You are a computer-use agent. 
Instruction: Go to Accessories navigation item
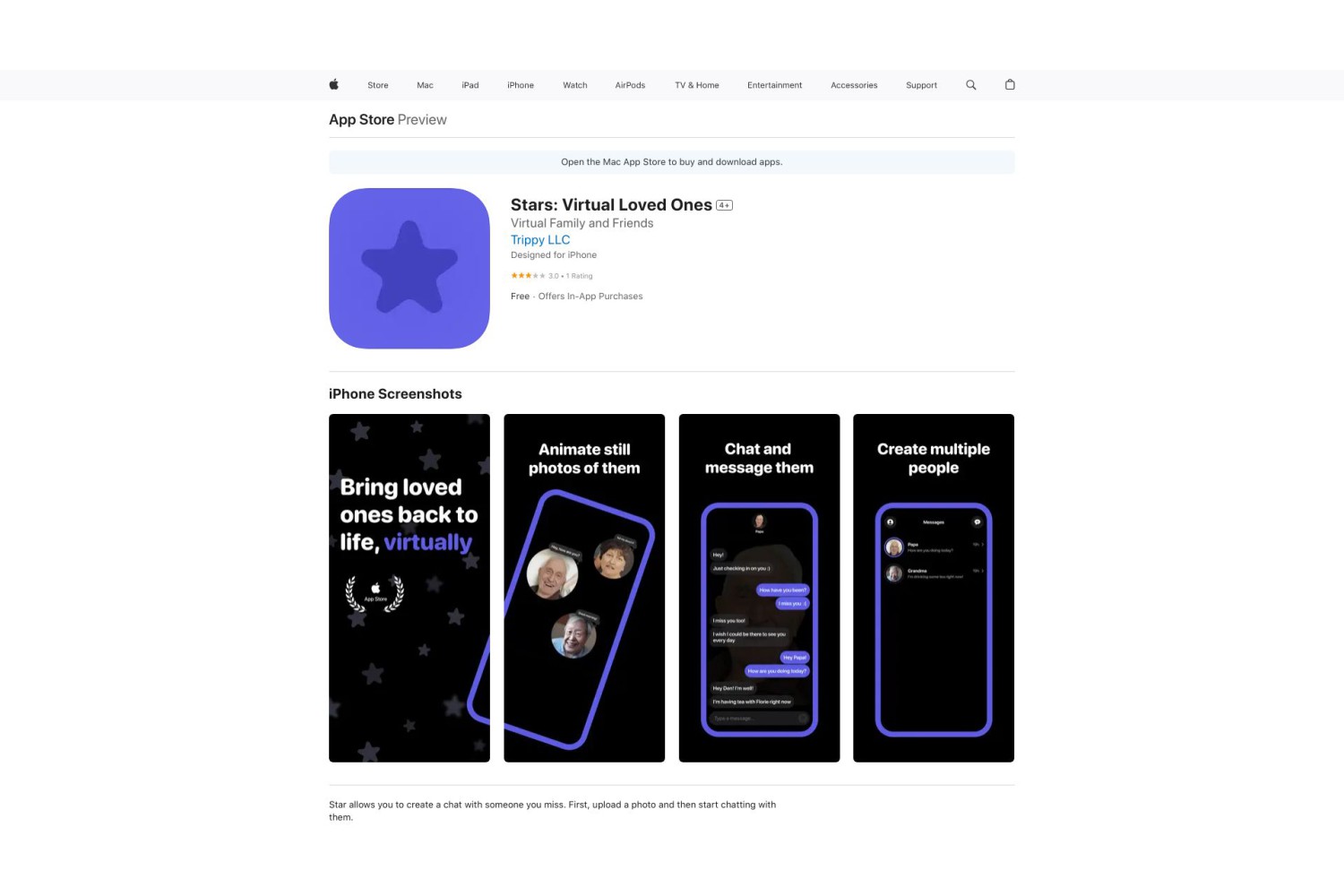tap(854, 85)
